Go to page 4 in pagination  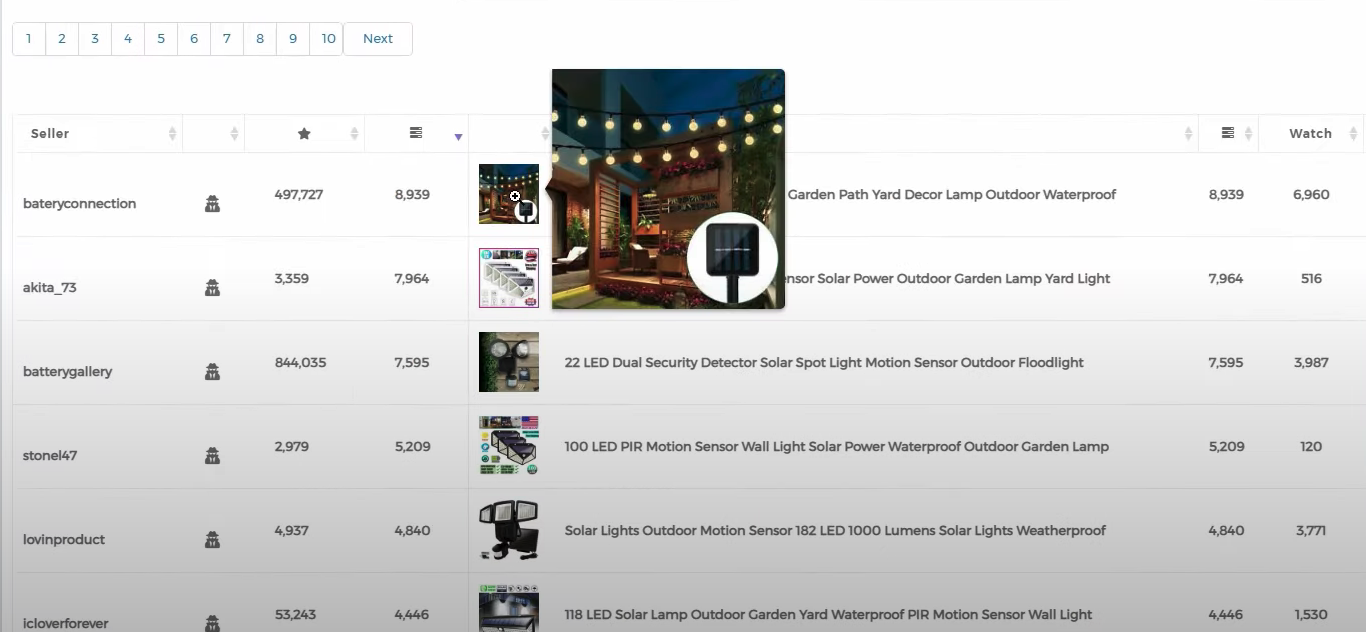(128, 39)
